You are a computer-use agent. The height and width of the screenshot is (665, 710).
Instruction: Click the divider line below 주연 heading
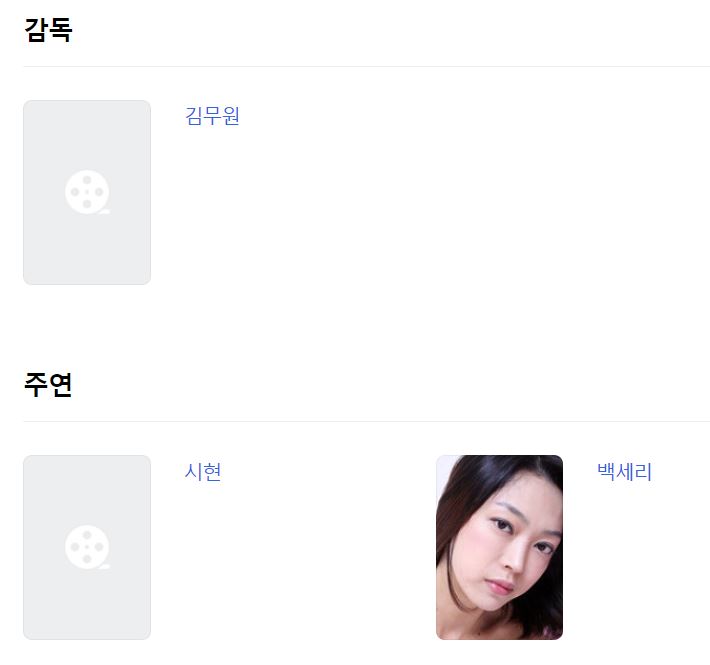tap(367, 421)
